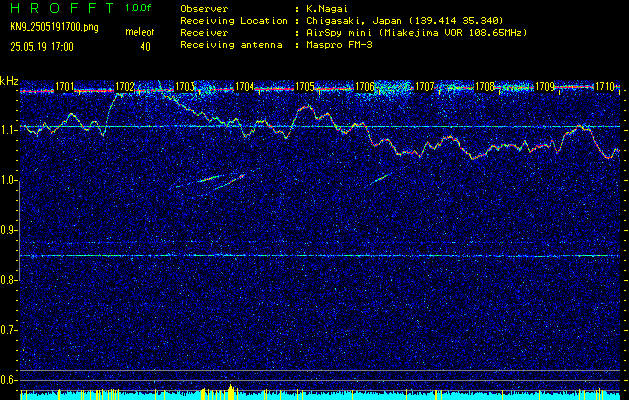Select the filename KN9_2505191700.png
The image size is (629, 400).
[x=54, y=28]
